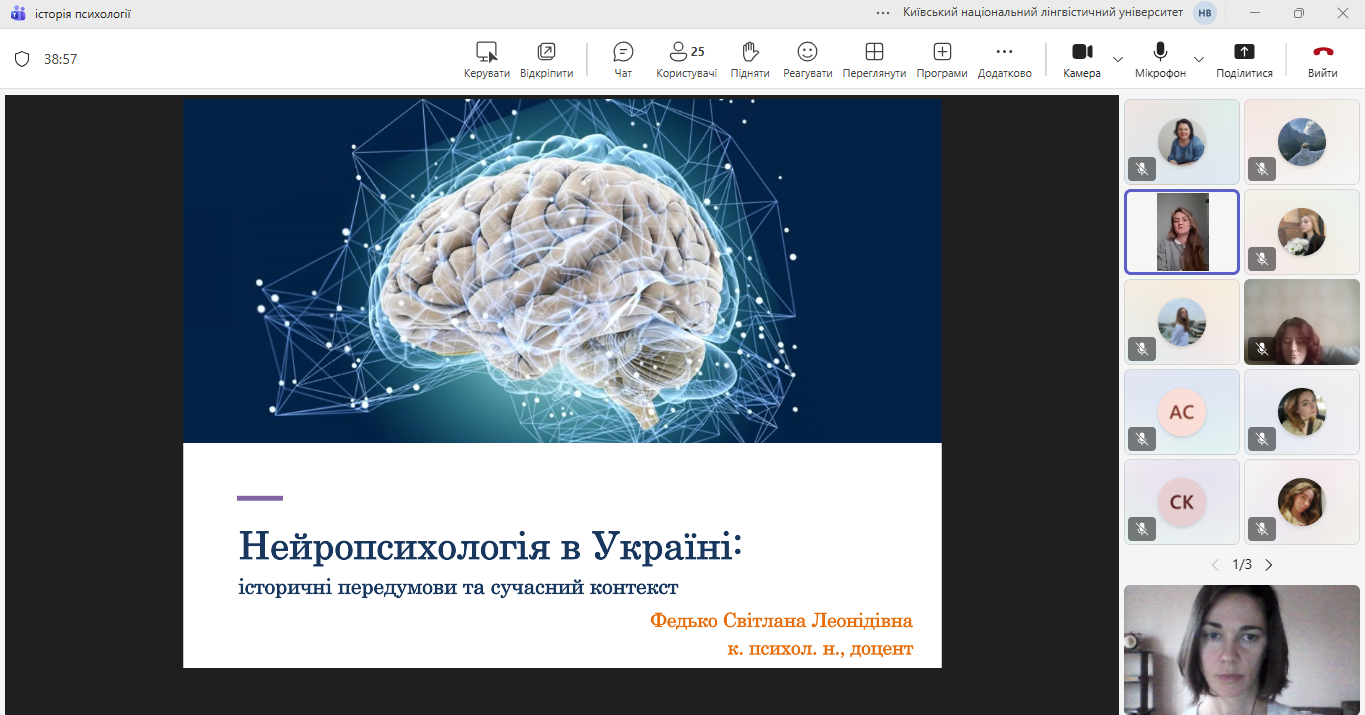Raise hand with the Підняти icon
Image resolution: width=1365 pixels, height=715 pixels.
750,59
